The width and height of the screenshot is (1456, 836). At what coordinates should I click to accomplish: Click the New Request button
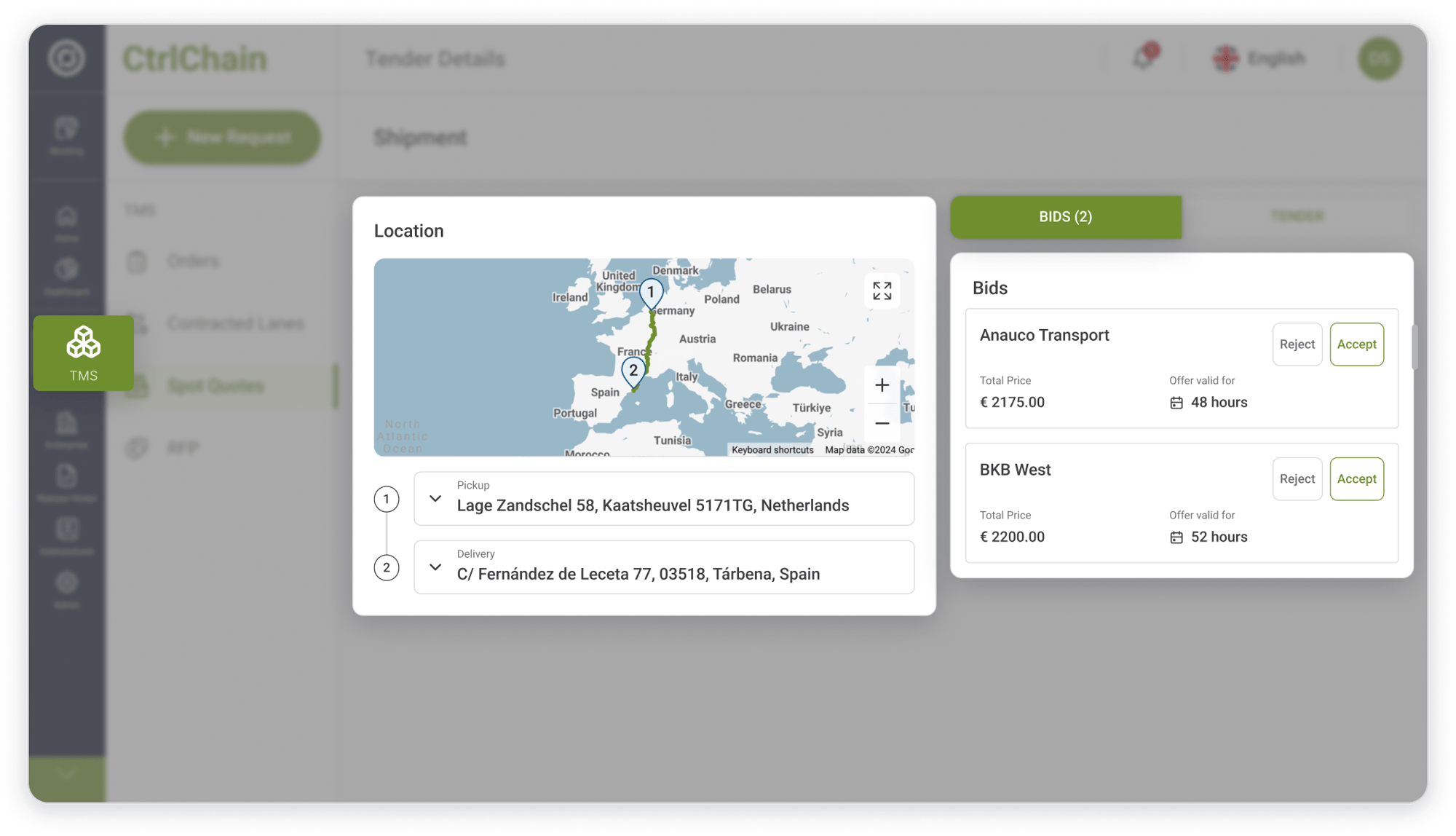coord(222,138)
